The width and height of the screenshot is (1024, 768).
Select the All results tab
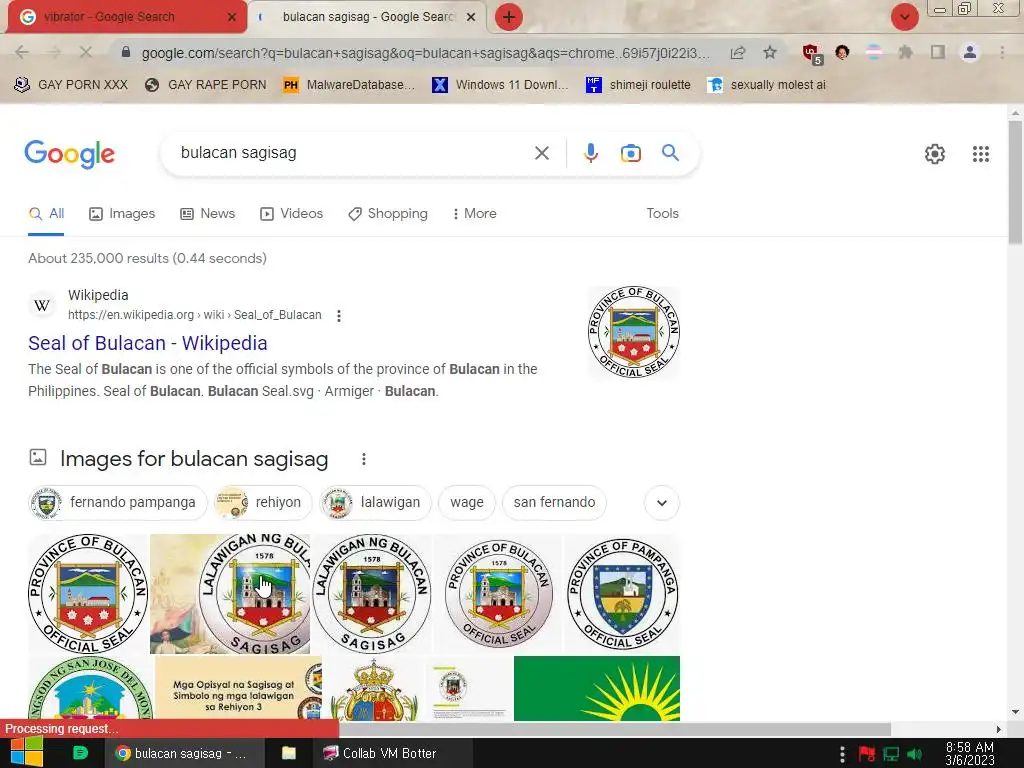[x=46, y=214]
